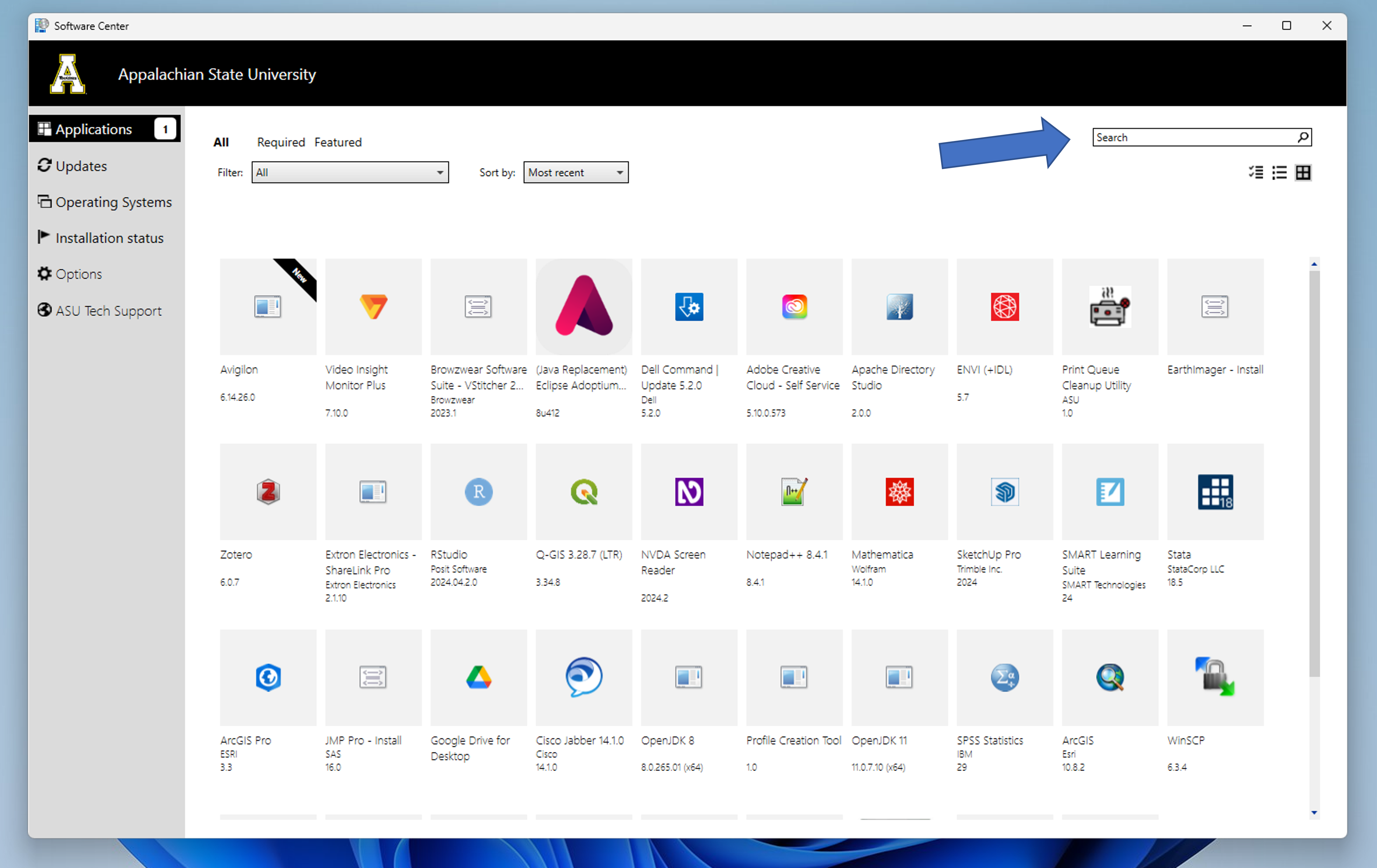Click the WinSCP app name text

click(x=1186, y=740)
